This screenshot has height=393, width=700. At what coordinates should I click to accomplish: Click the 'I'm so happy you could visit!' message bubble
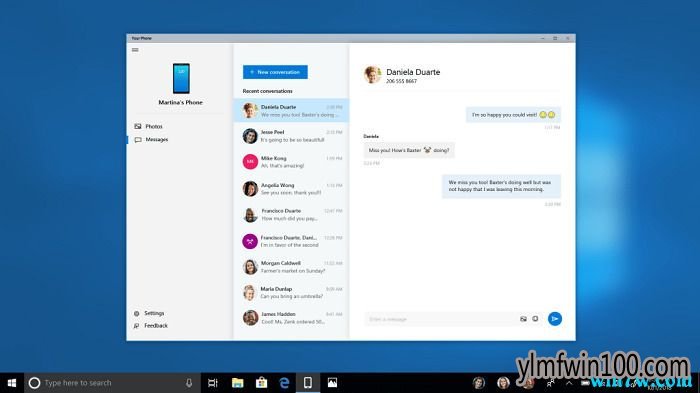513,115
